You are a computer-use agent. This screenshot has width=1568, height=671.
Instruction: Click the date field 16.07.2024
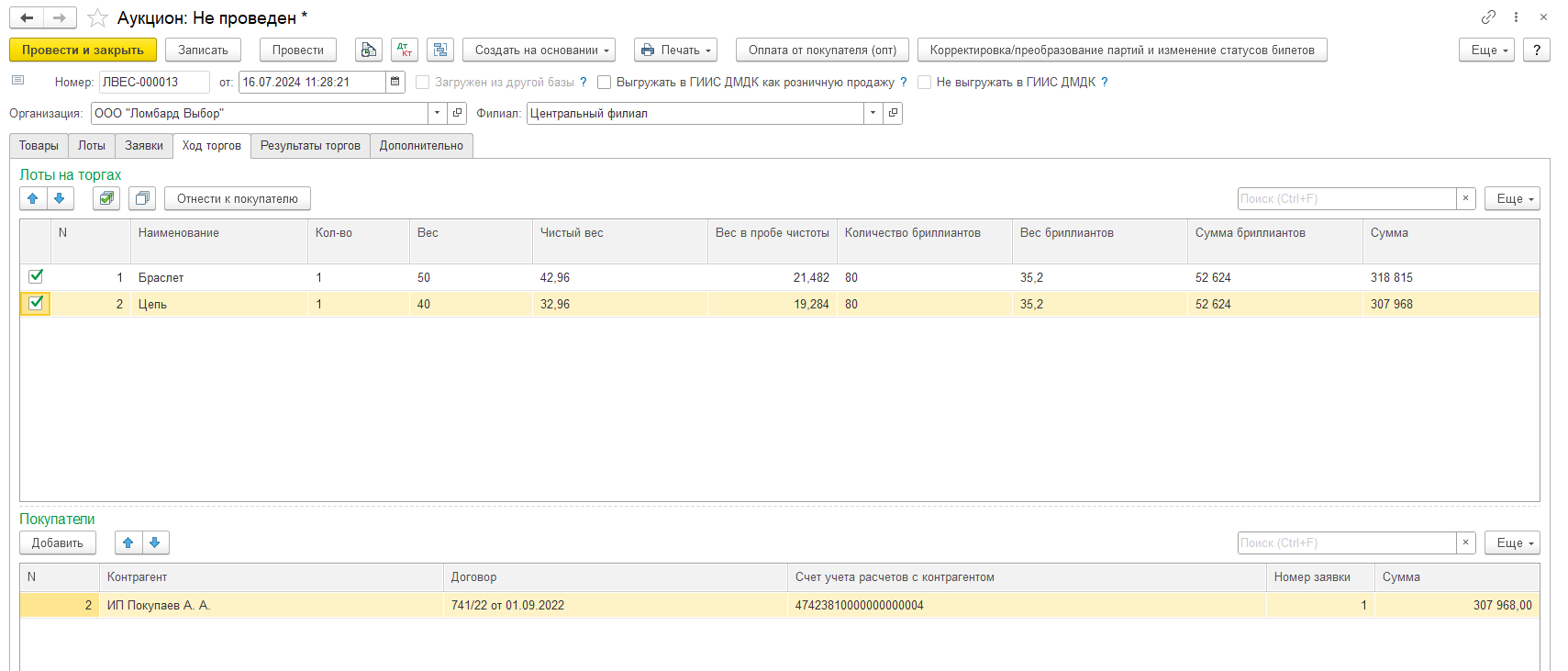pos(312,82)
